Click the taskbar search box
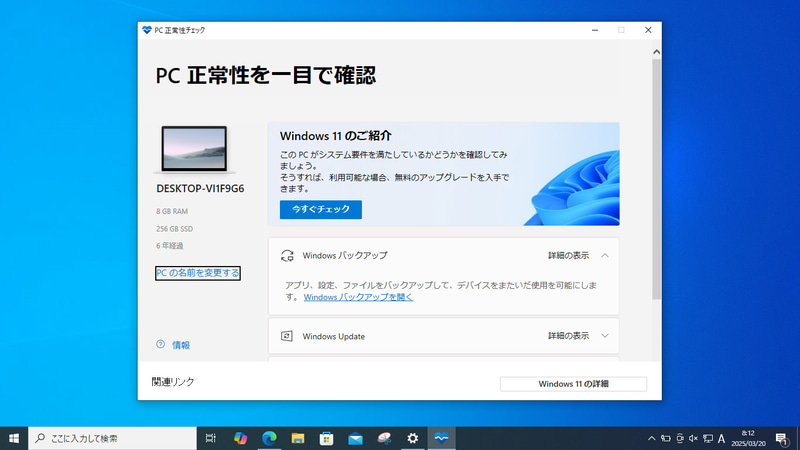 (112, 438)
